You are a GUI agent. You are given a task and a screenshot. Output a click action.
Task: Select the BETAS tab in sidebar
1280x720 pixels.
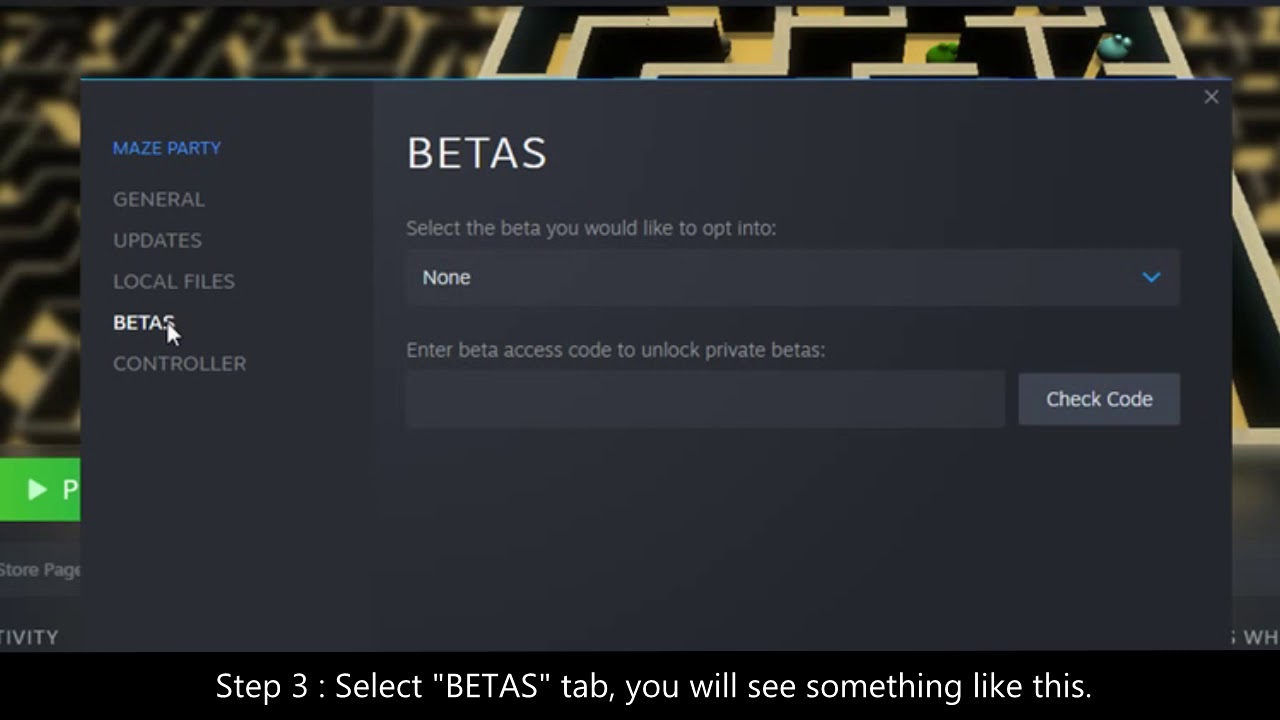pos(144,322)
